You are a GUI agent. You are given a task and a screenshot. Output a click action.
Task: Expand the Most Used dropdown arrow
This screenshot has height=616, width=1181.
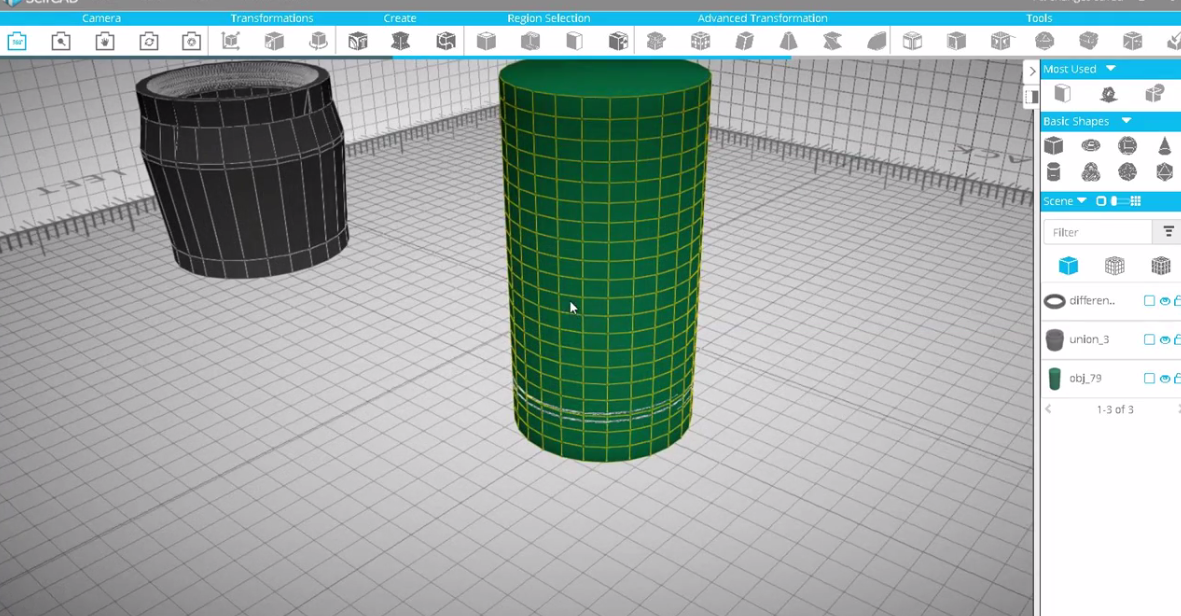(1111, 69)
